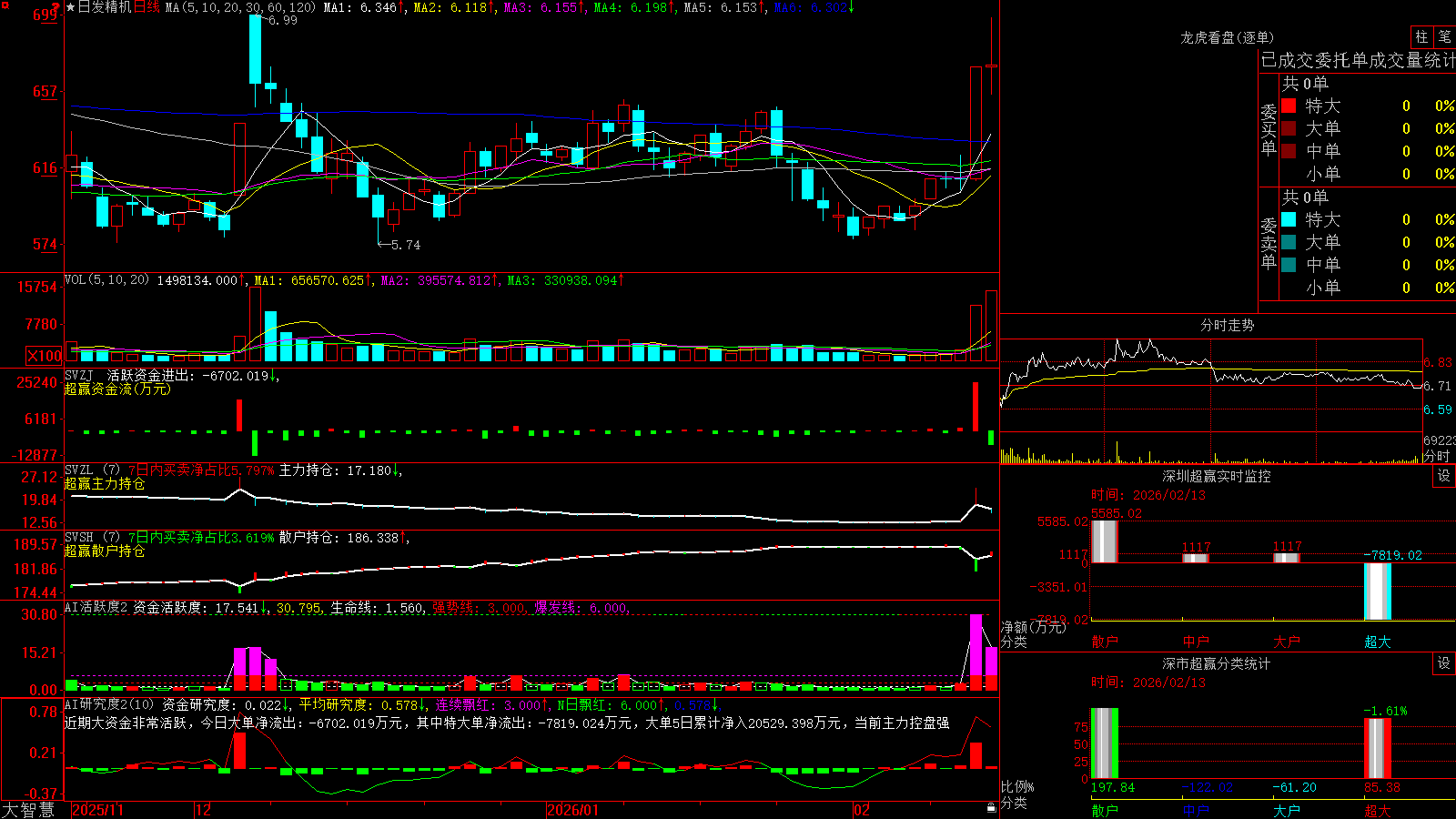
Task: Click the 散户持仓: 186.338 value
Action: (342, 538)
